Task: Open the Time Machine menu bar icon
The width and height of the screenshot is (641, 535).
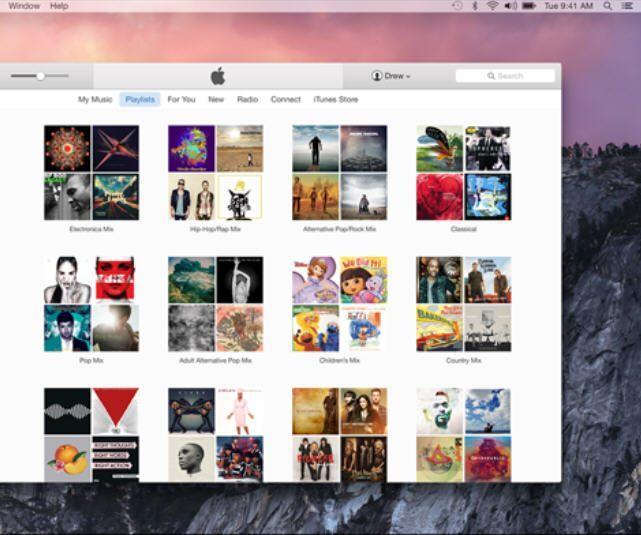Action: tap(457, 6)
